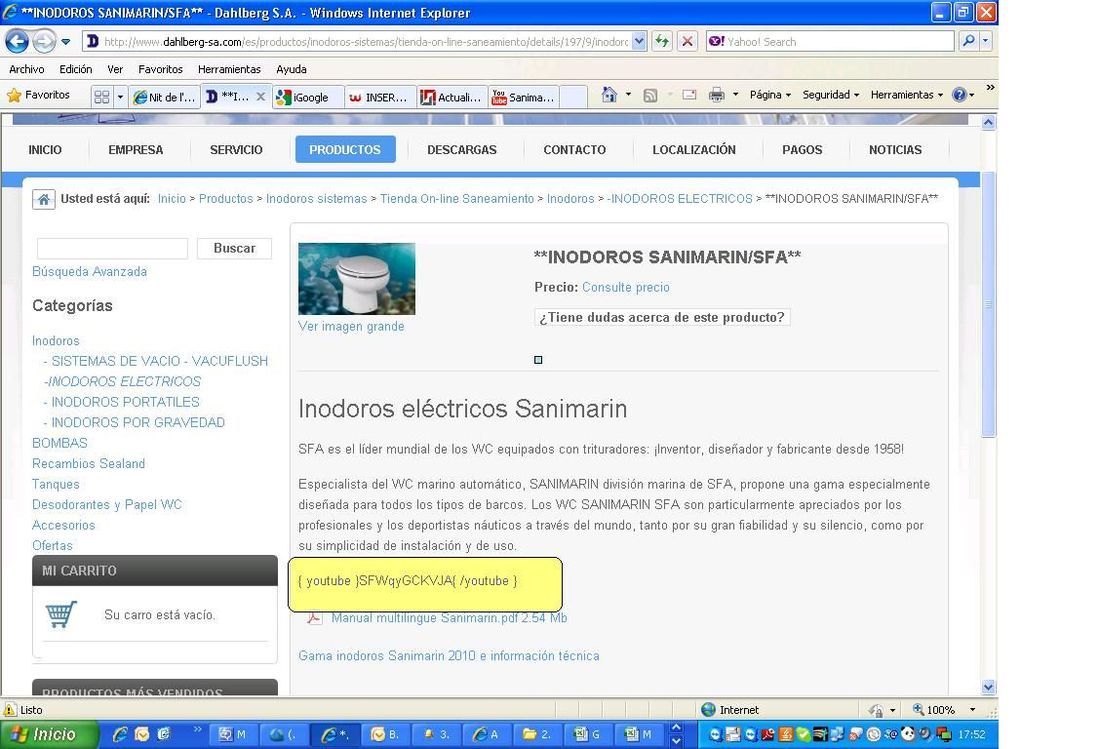Open the Print options dropdown arrow
This screenshot has height=749, width=1100.
(x=735, y=95)
